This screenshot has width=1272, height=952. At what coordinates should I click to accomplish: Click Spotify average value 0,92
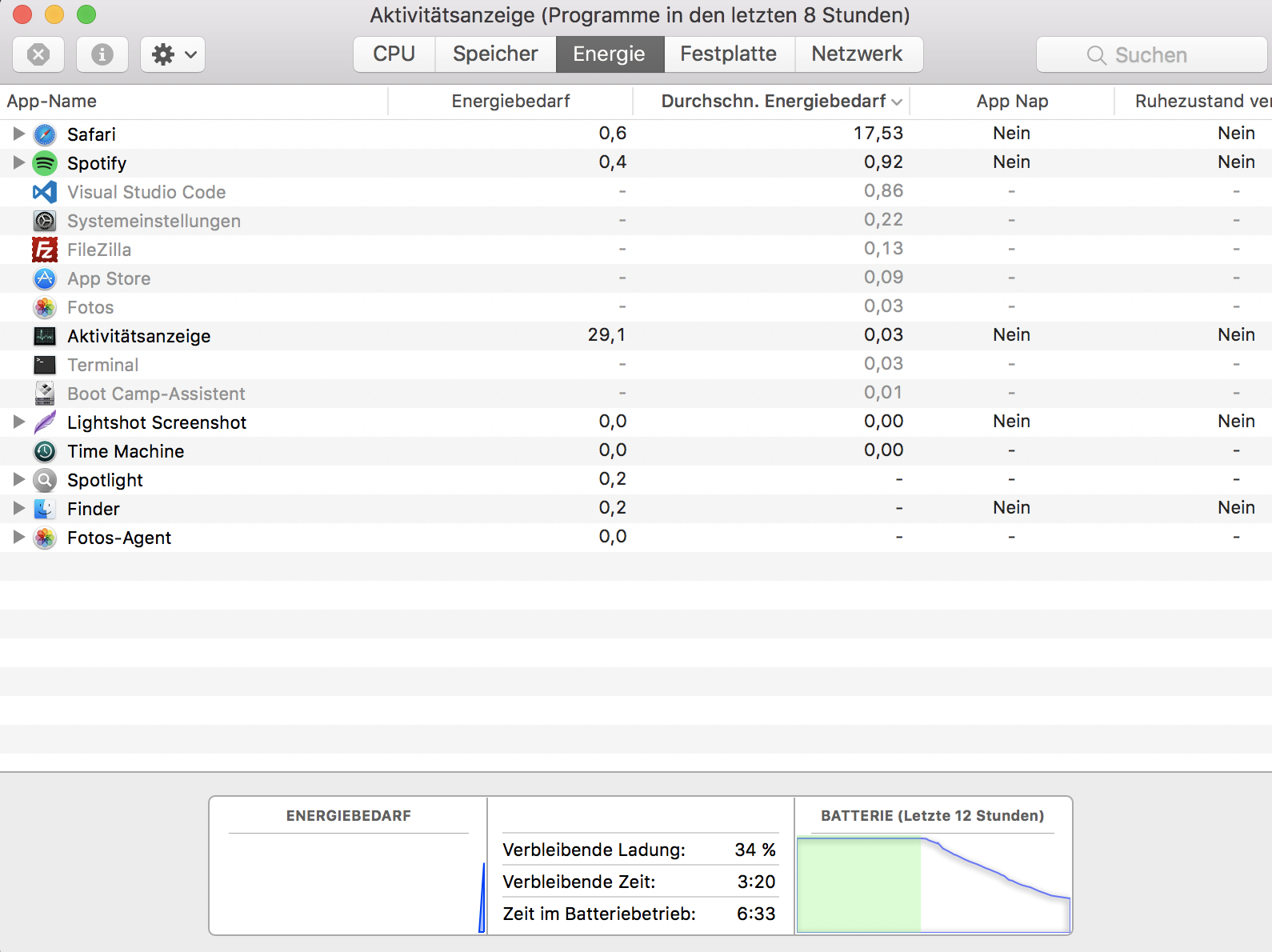[x=883, y=162]
